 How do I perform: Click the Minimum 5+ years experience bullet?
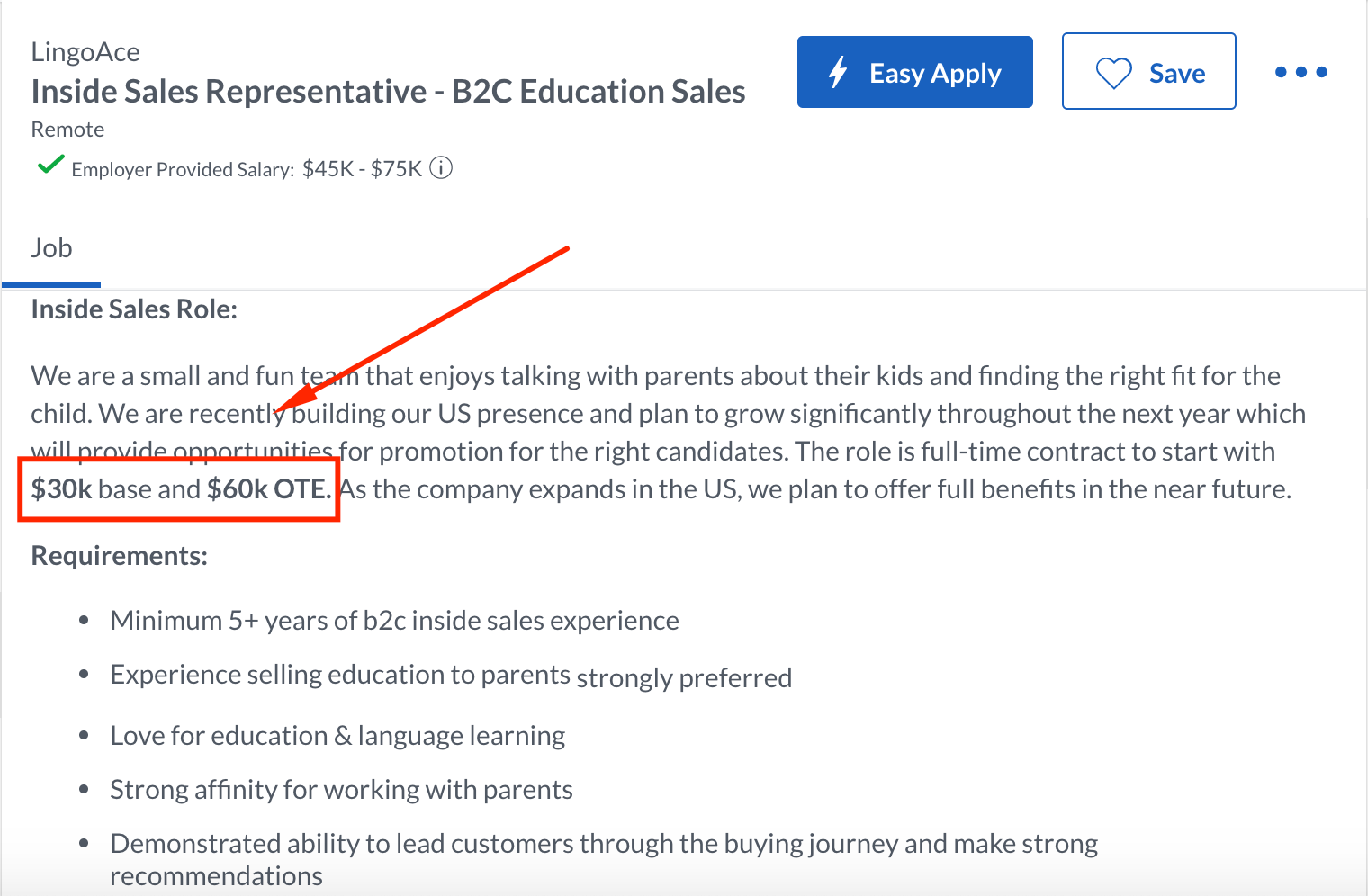394,621
